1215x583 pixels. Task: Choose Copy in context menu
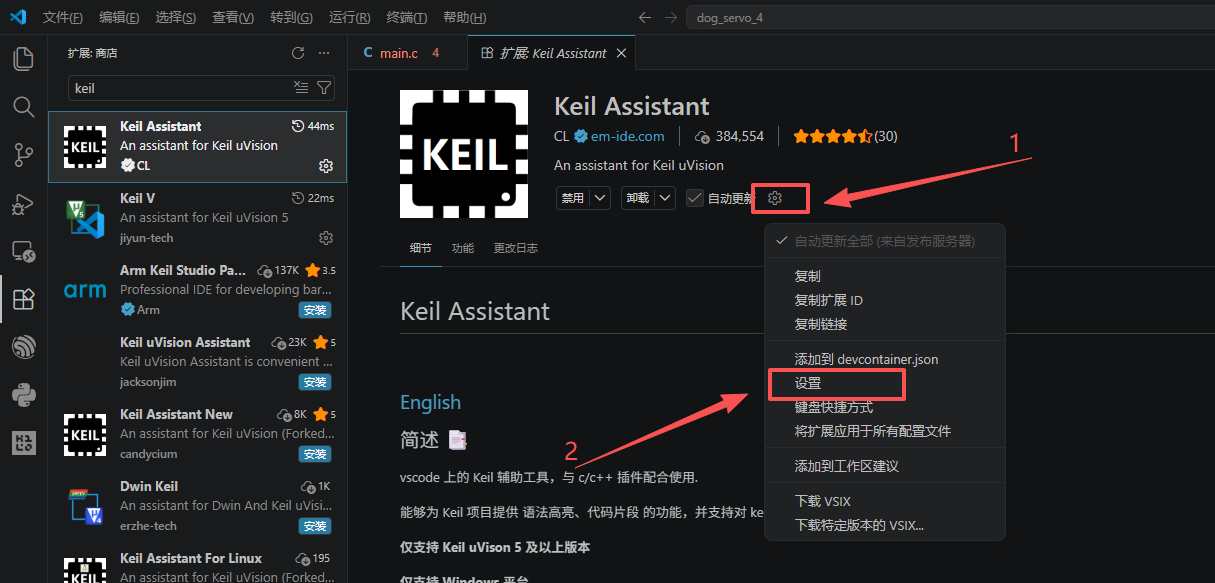pyautogui.click(x=884, y=276)
